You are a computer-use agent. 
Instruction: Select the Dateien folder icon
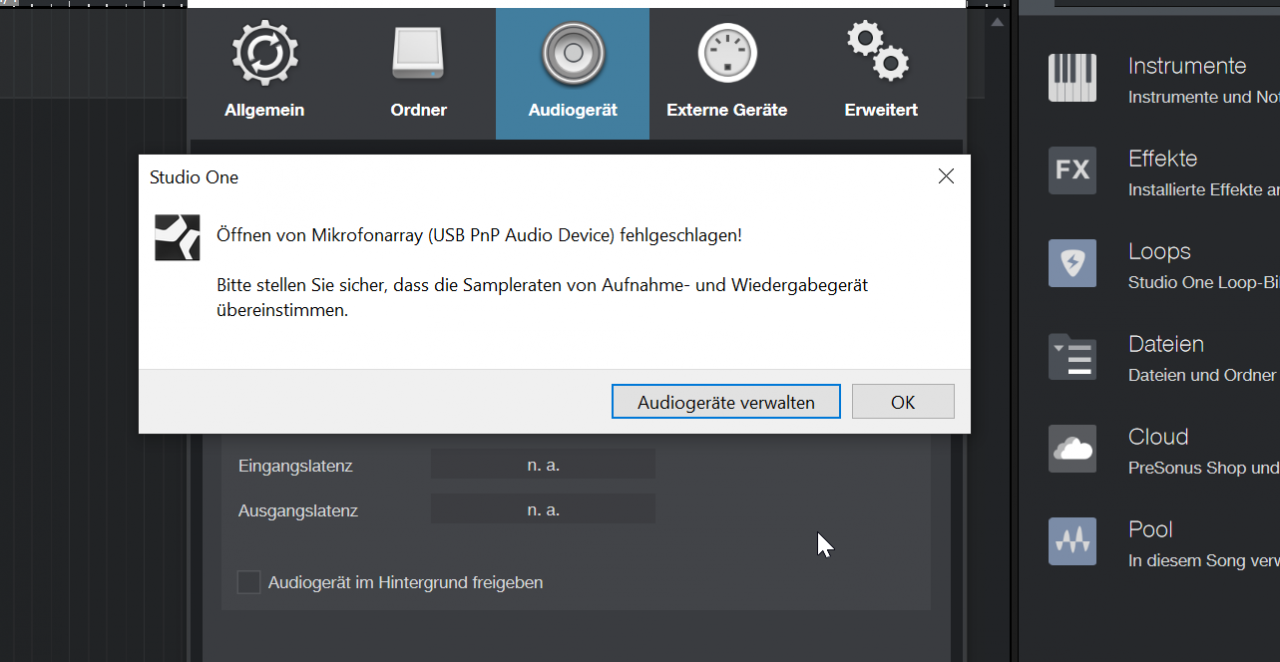tap(1072, 356)
